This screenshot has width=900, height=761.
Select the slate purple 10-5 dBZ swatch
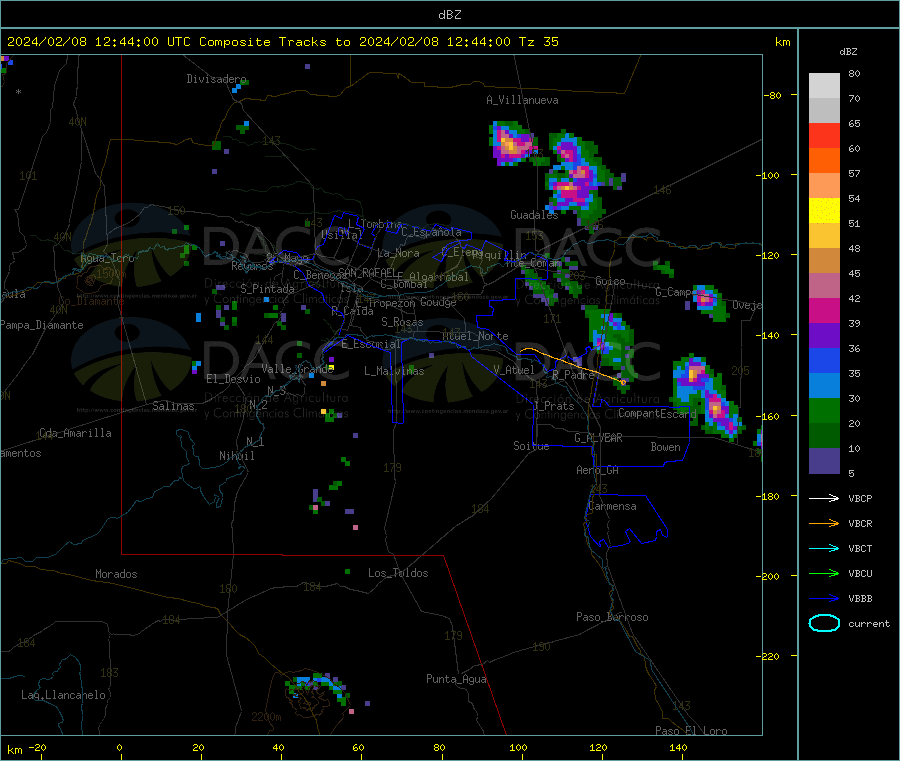point(824,461)
